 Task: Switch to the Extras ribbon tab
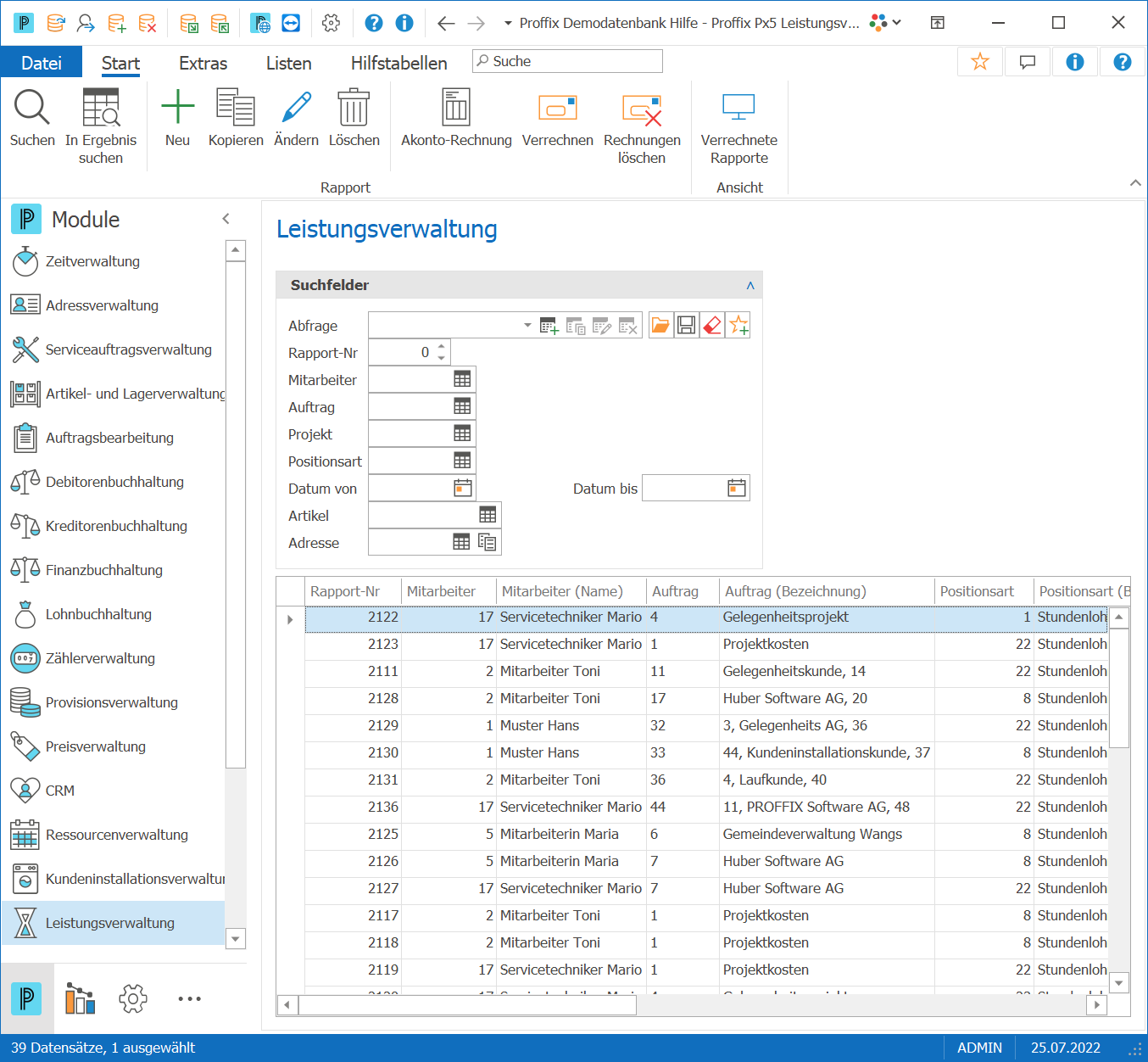(203, 63)
